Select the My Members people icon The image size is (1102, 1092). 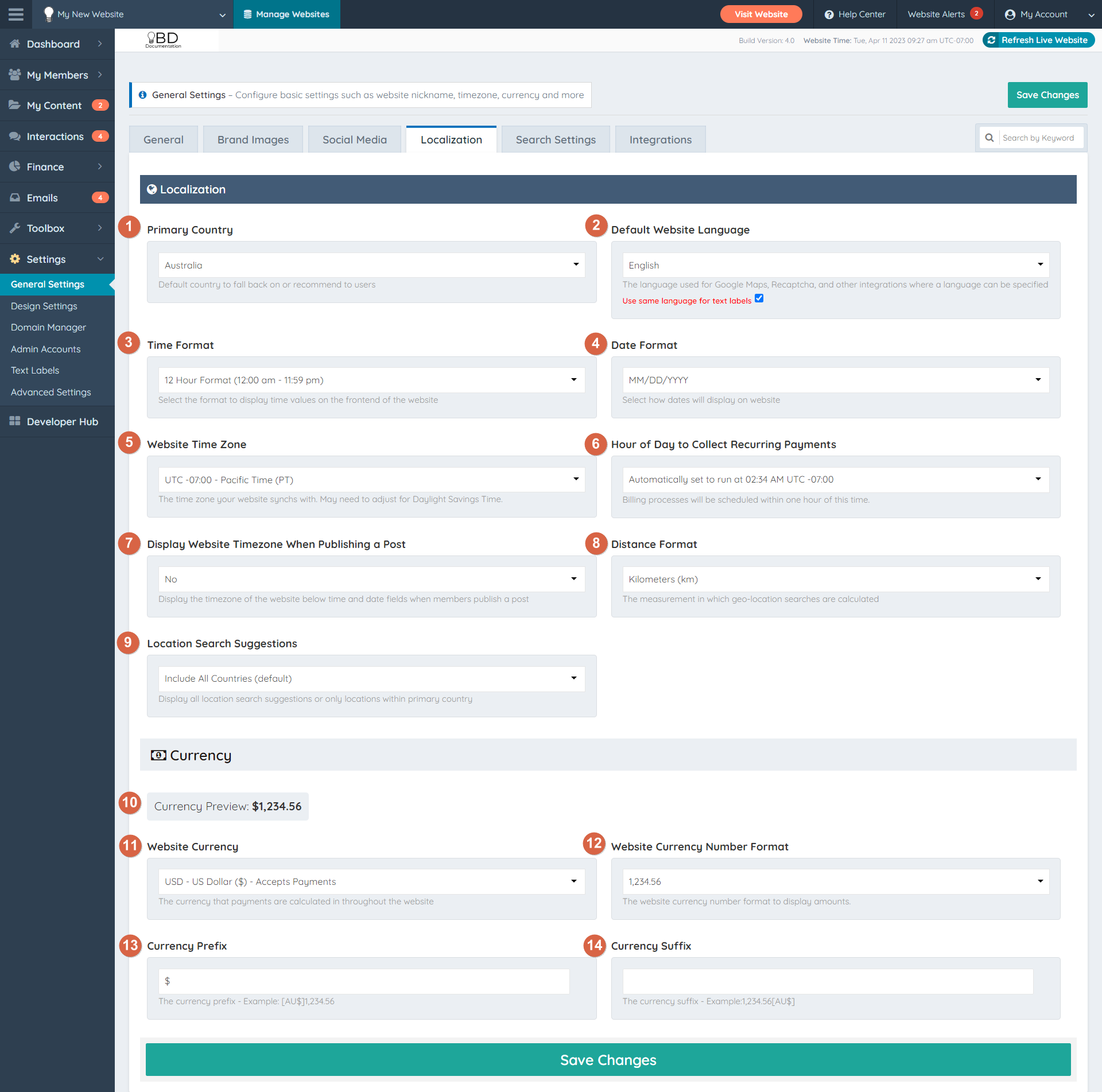14,75
